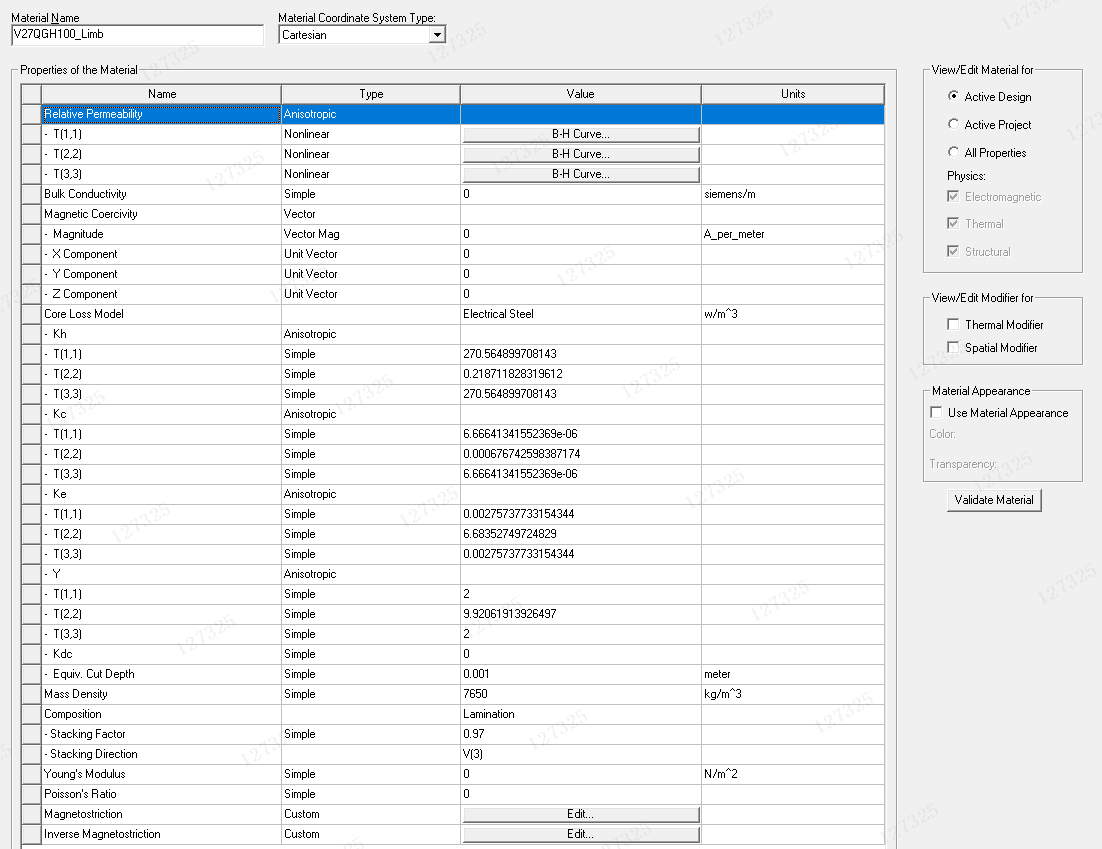Check Use Material Appearance

point(936,413)
